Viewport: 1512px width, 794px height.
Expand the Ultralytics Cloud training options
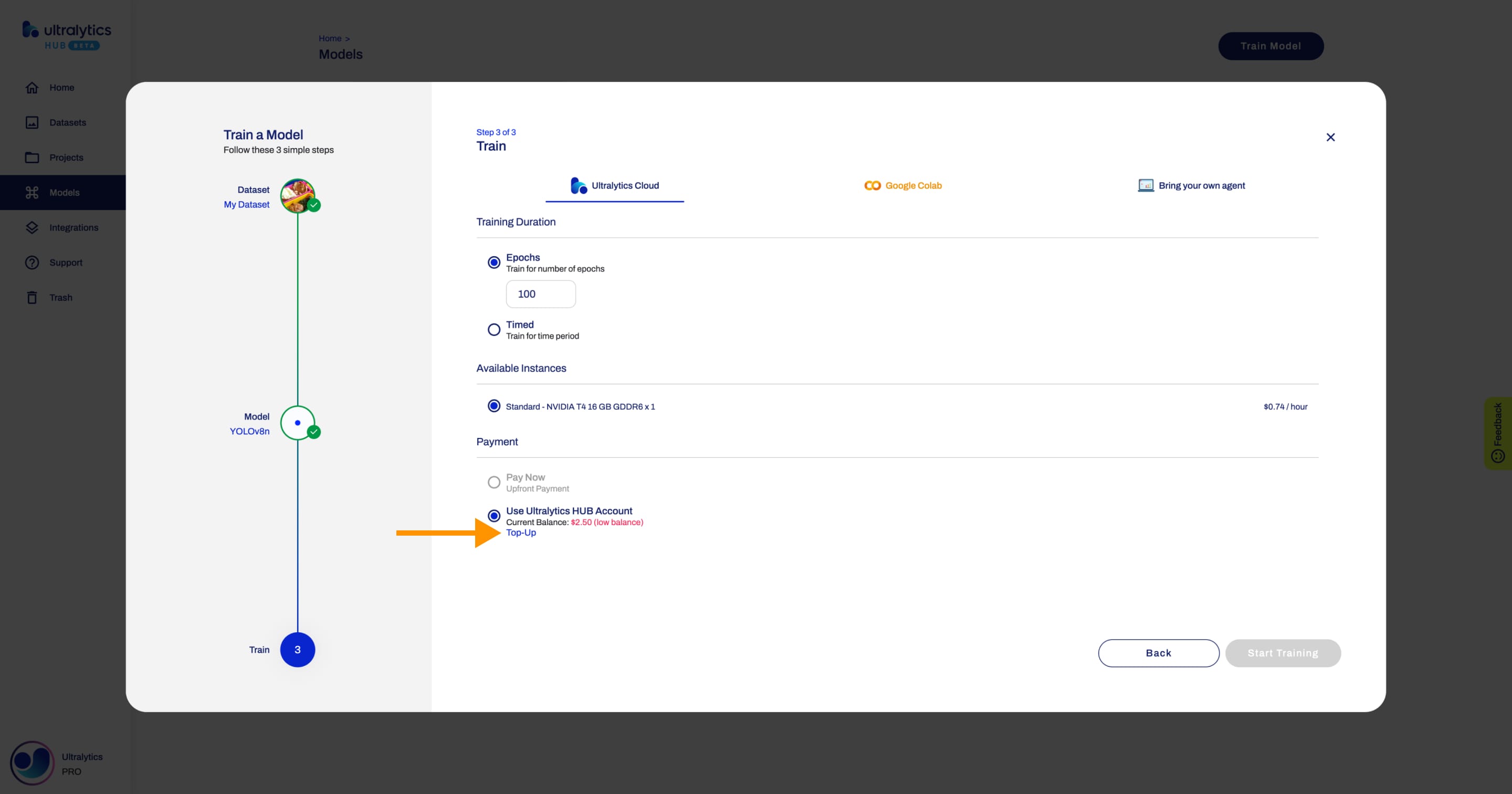click(x=614, y=185)
